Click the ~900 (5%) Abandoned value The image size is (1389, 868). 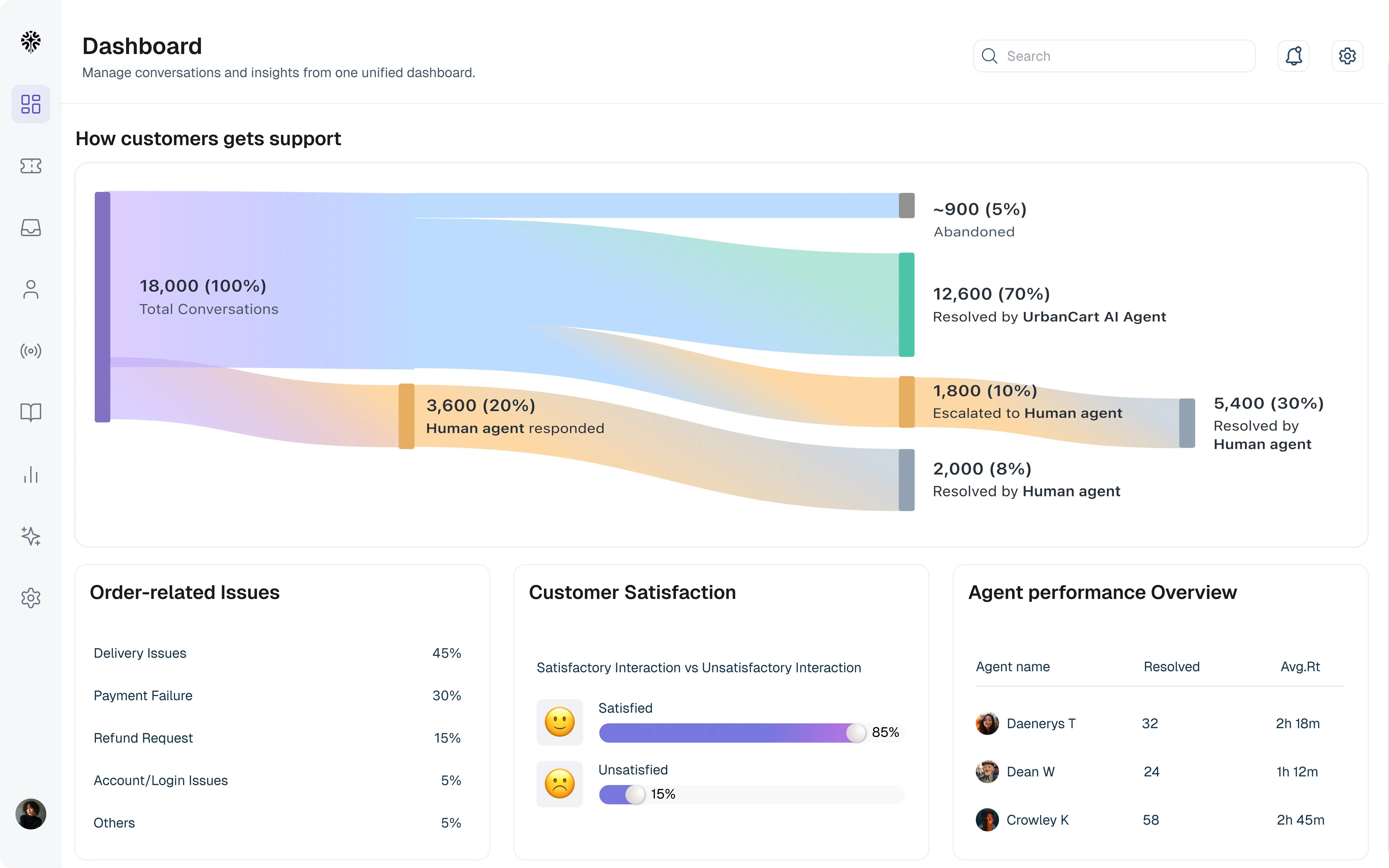(x=980, y=209)
